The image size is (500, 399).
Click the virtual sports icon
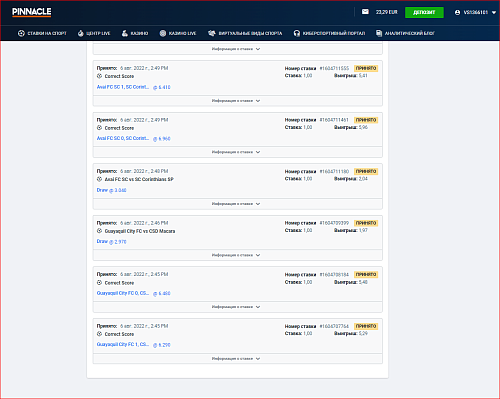click(x=212, y=33)
